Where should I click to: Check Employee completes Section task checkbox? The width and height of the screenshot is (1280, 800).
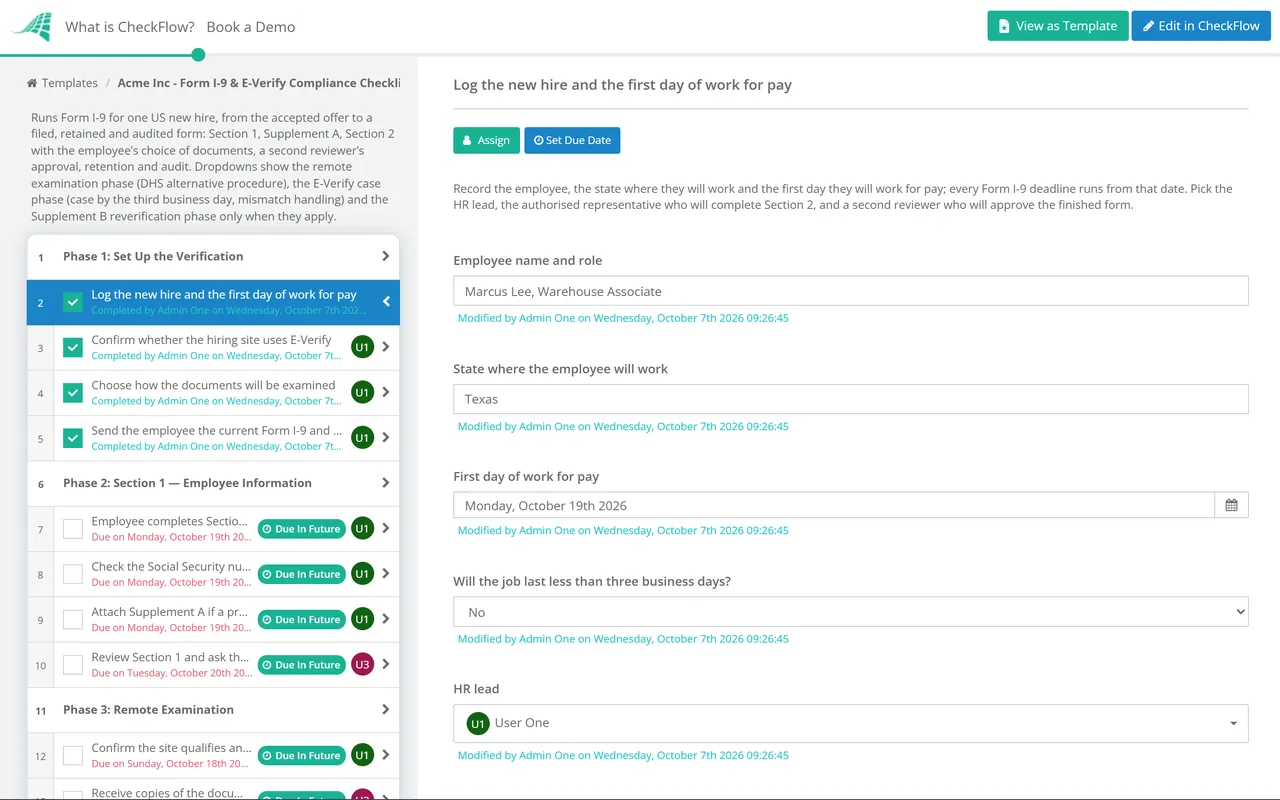[x=73, y=529]
